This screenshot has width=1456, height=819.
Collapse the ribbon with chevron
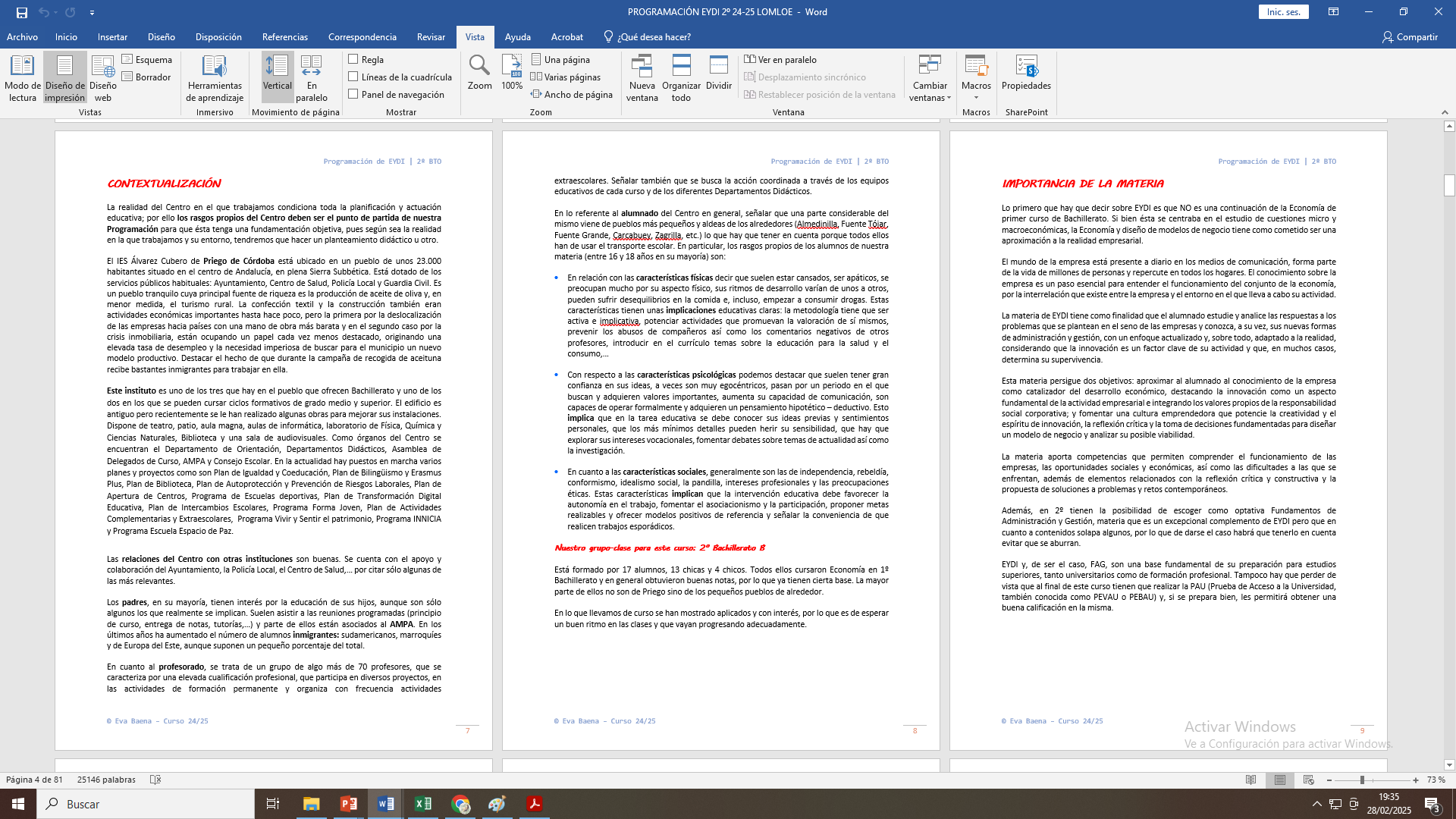coord(1445,112)
